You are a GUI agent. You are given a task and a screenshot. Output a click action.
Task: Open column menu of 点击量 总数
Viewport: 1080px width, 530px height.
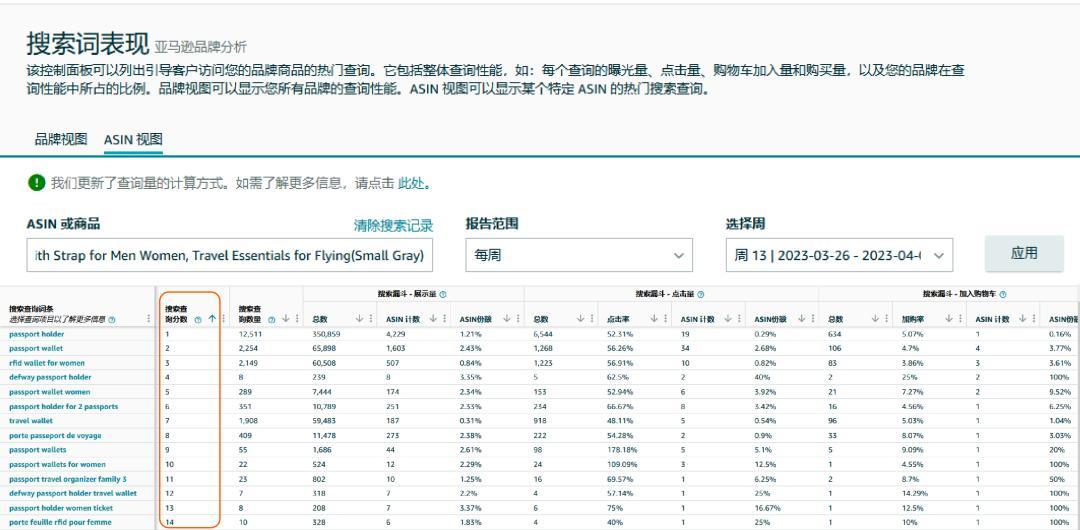coord(592,318)
